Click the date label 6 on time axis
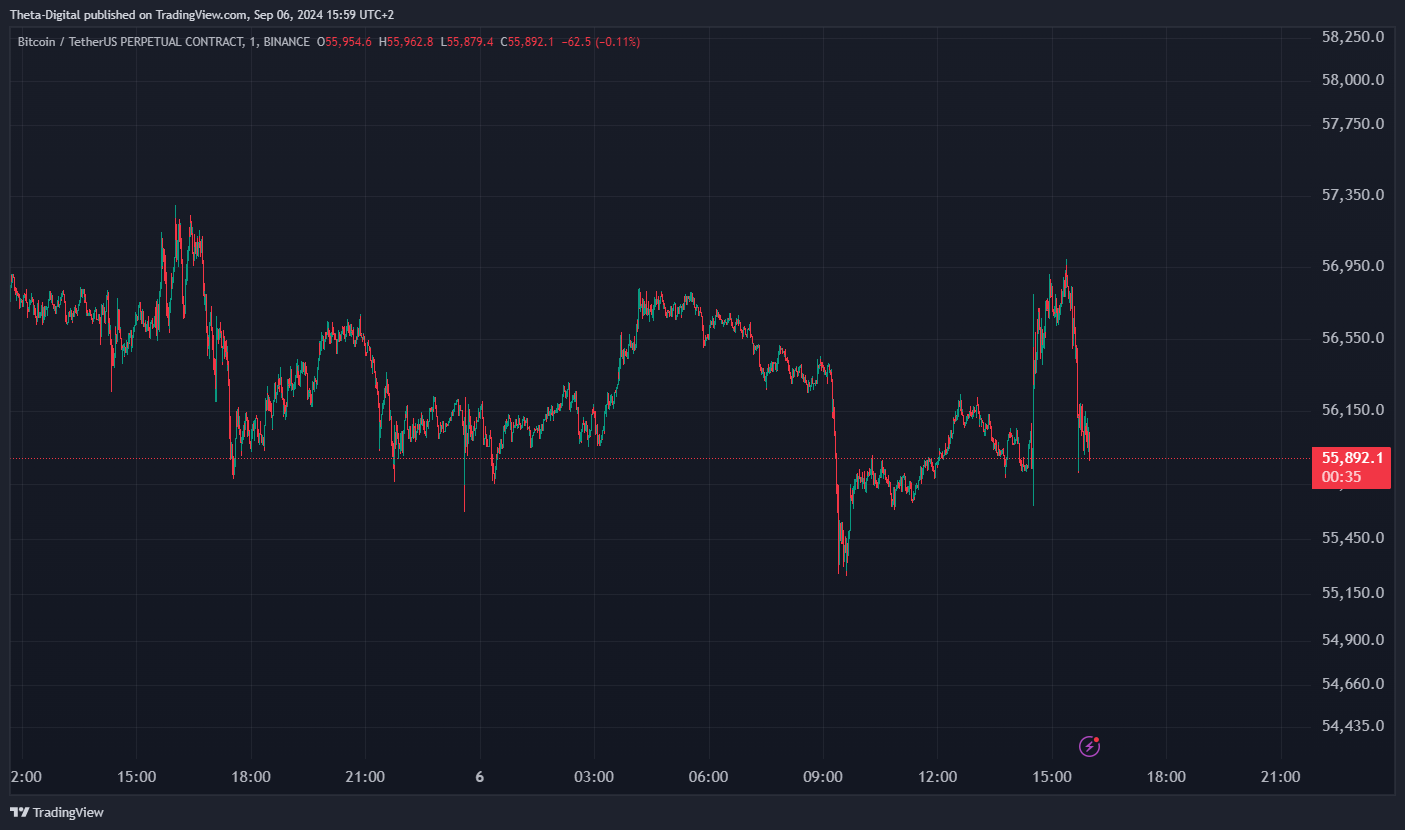This screenshot has width=1405, height=830. (480, 777)
